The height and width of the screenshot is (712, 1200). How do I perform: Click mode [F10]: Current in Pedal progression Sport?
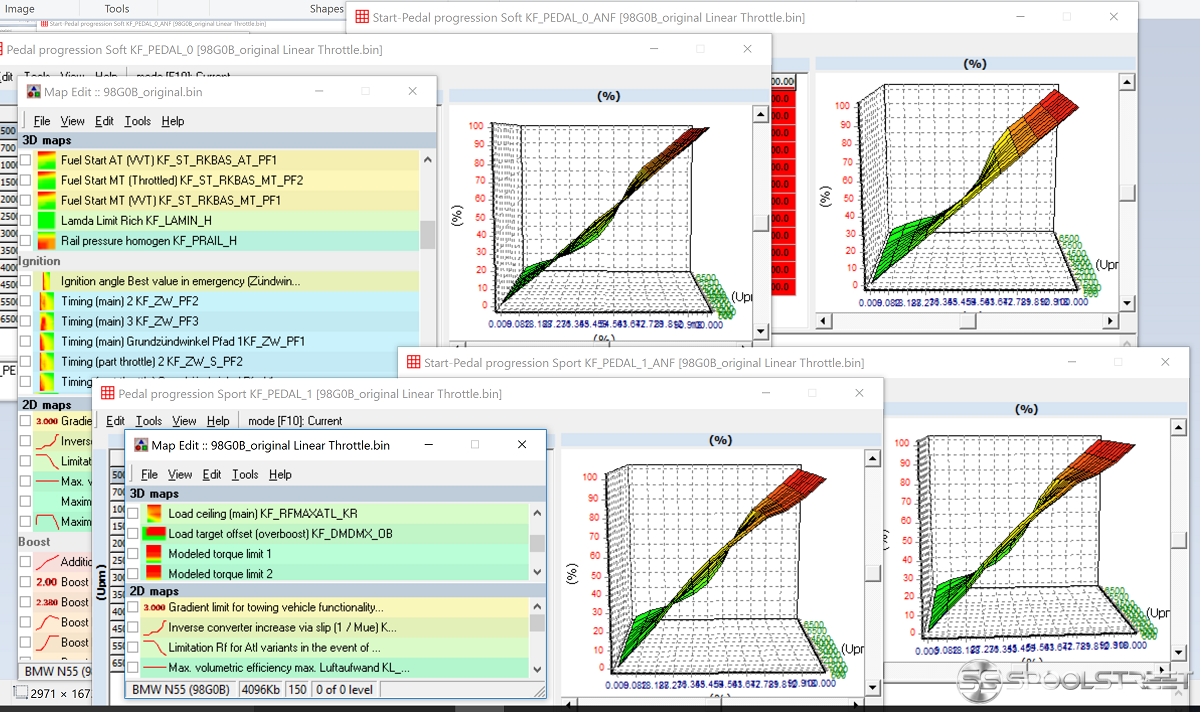295,421
